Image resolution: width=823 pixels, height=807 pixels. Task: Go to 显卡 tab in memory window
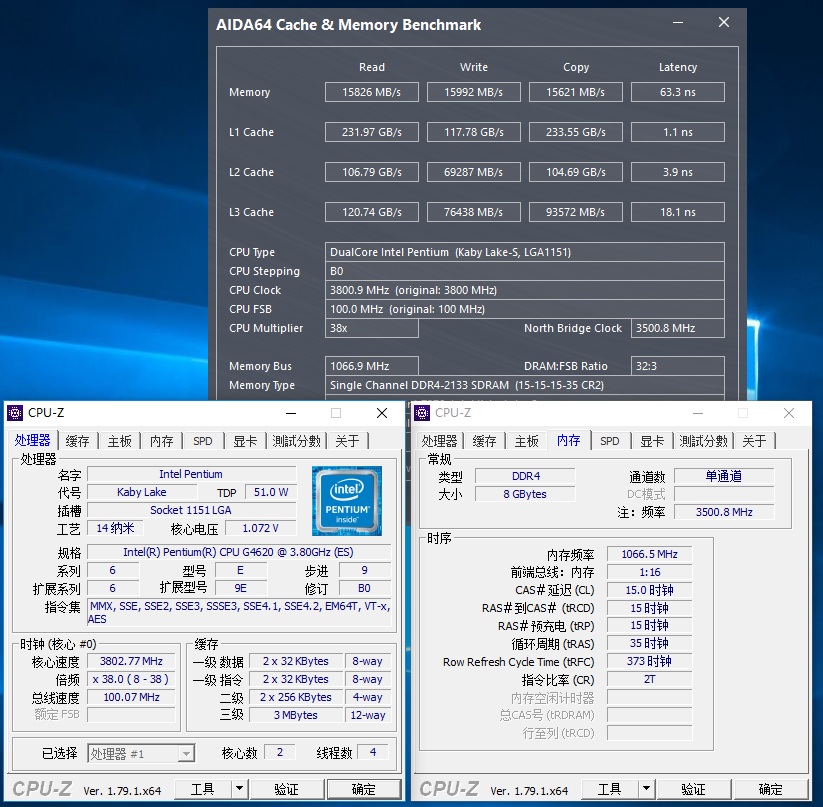652,441
